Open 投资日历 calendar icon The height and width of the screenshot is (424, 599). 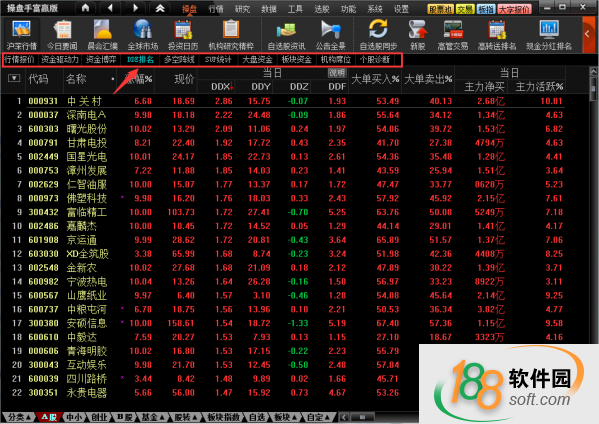pos(183,35)
